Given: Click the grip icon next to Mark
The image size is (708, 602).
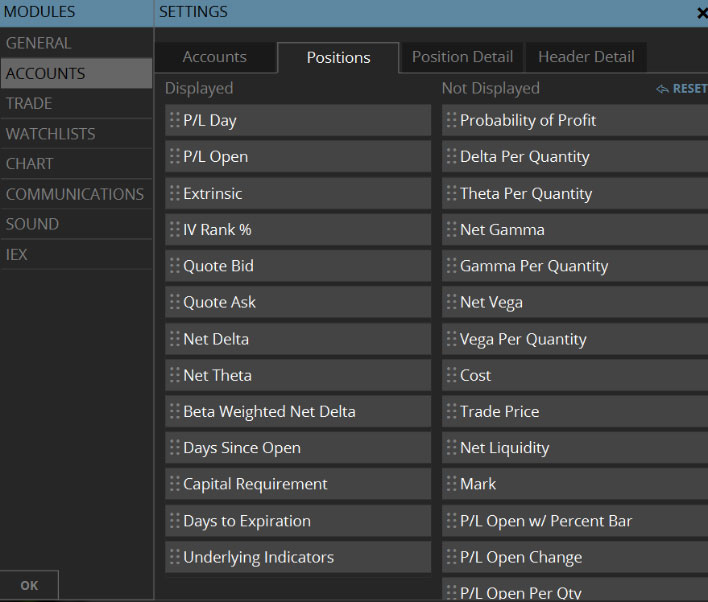Looking at the screenshot, I should pos(452,484).
